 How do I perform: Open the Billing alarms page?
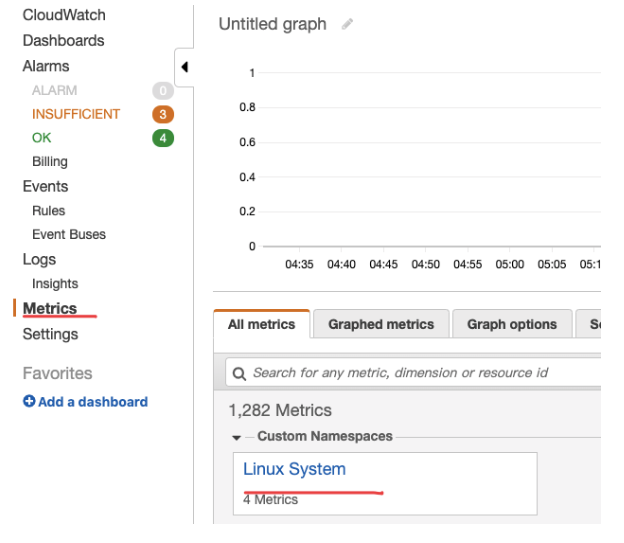point(50,161)
